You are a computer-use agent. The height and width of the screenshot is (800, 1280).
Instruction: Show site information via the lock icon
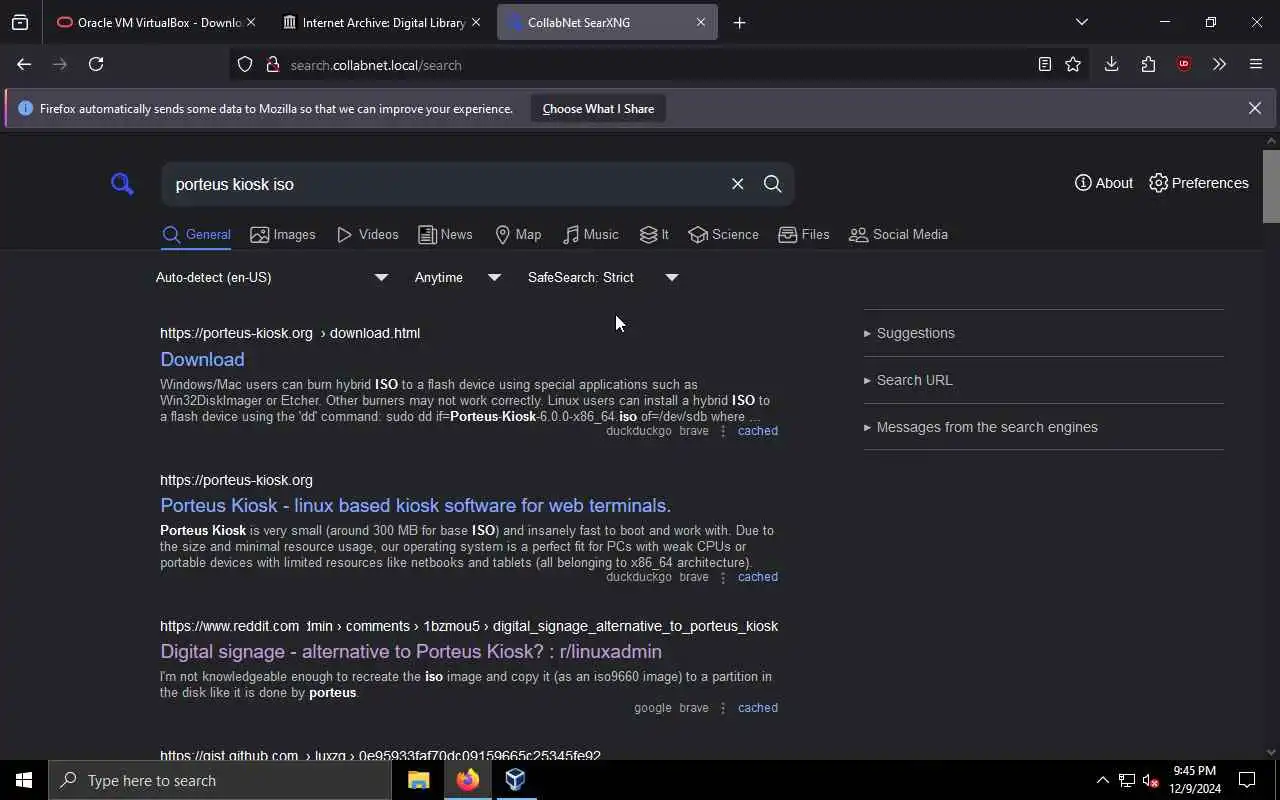272,65
